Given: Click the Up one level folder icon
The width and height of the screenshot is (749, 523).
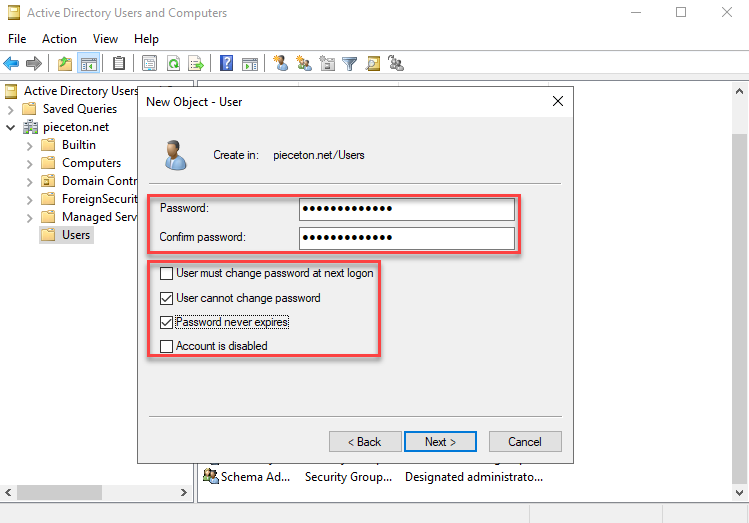Looking at the screenshot, I should [64, 63].
